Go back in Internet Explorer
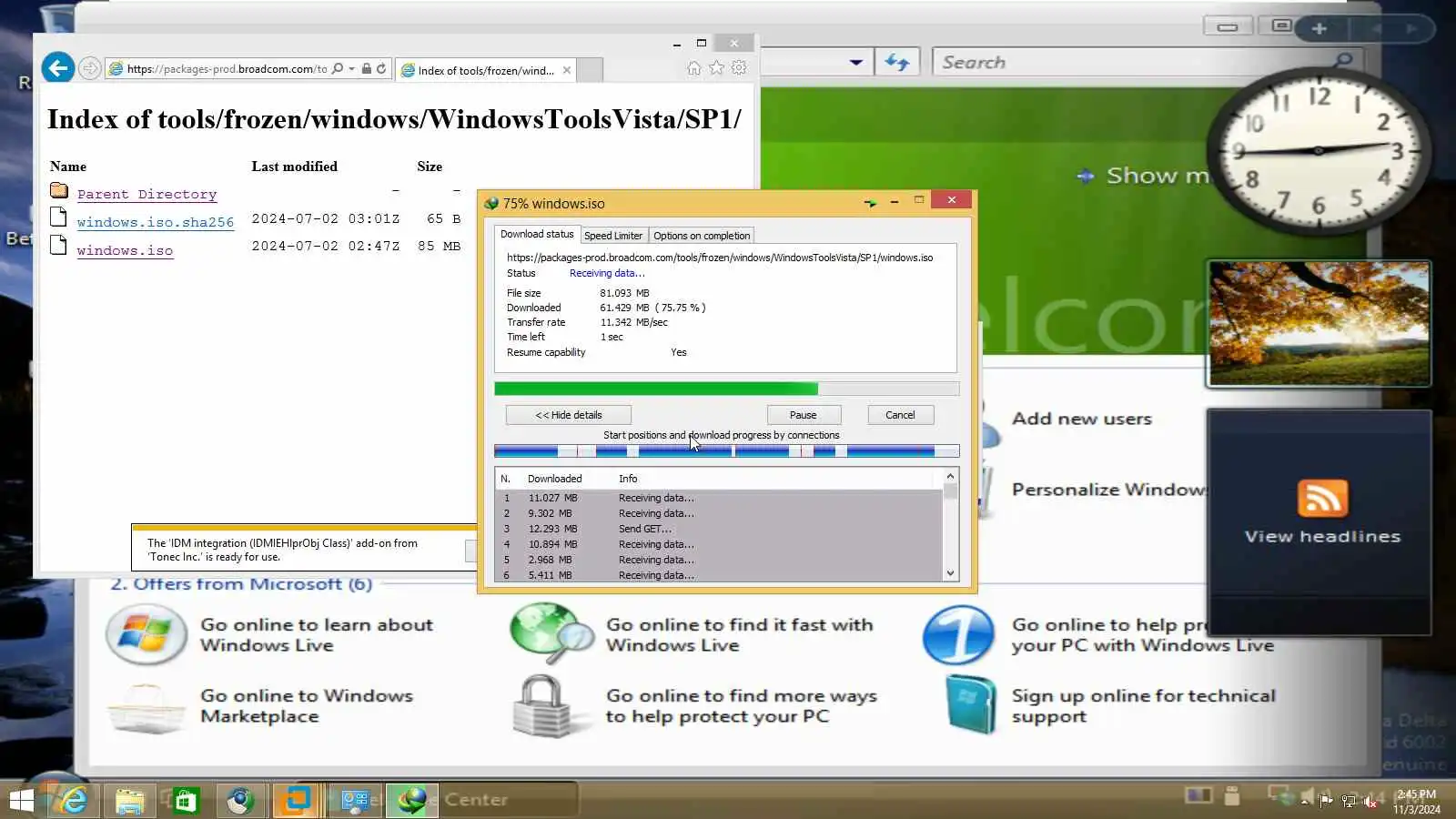 [x=58, y=68]
